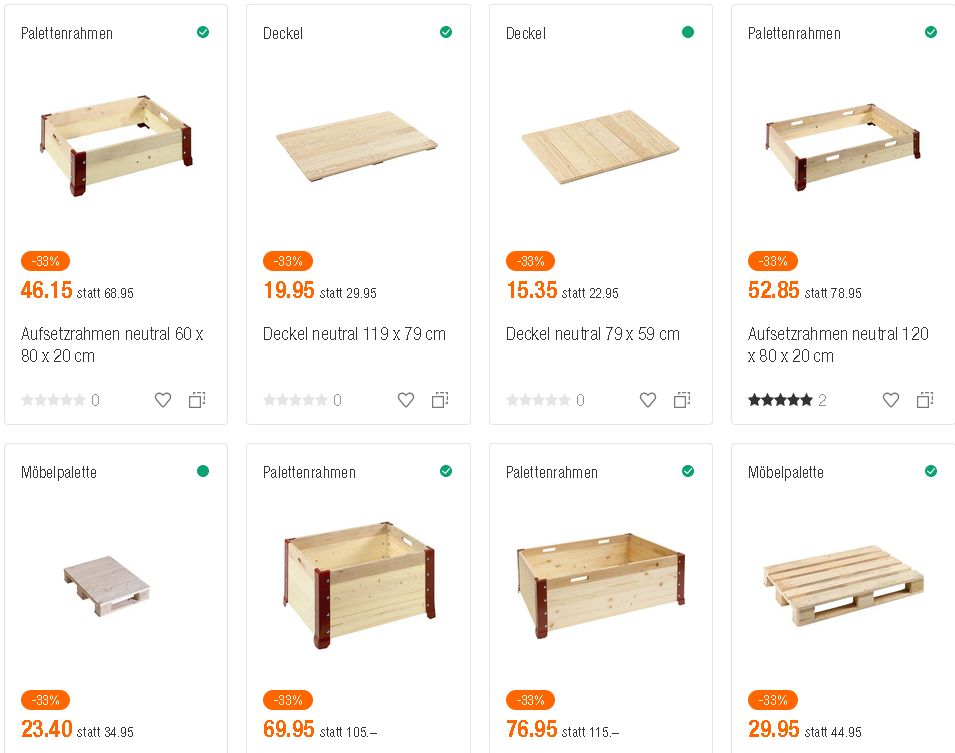Add Aufsetzrahmen 60 x 80 to wishlist

point(163,400)
